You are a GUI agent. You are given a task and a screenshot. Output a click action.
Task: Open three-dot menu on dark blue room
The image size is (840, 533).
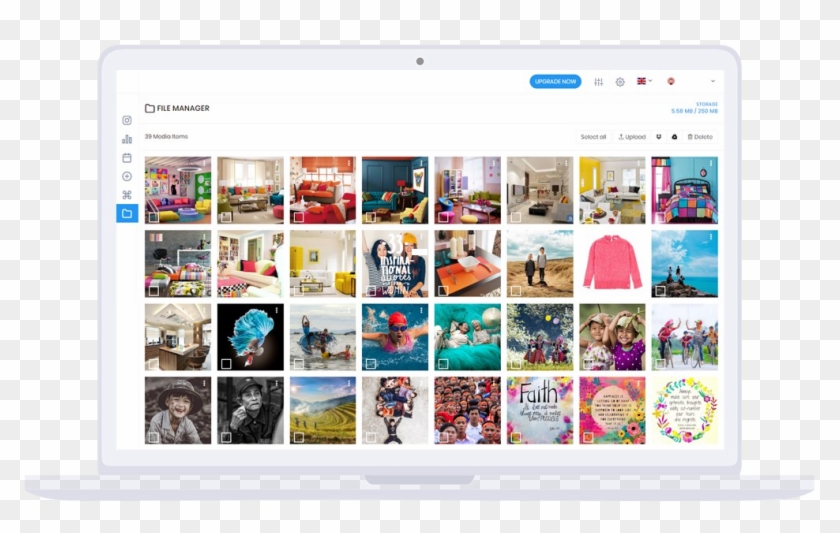pos(421,163)
